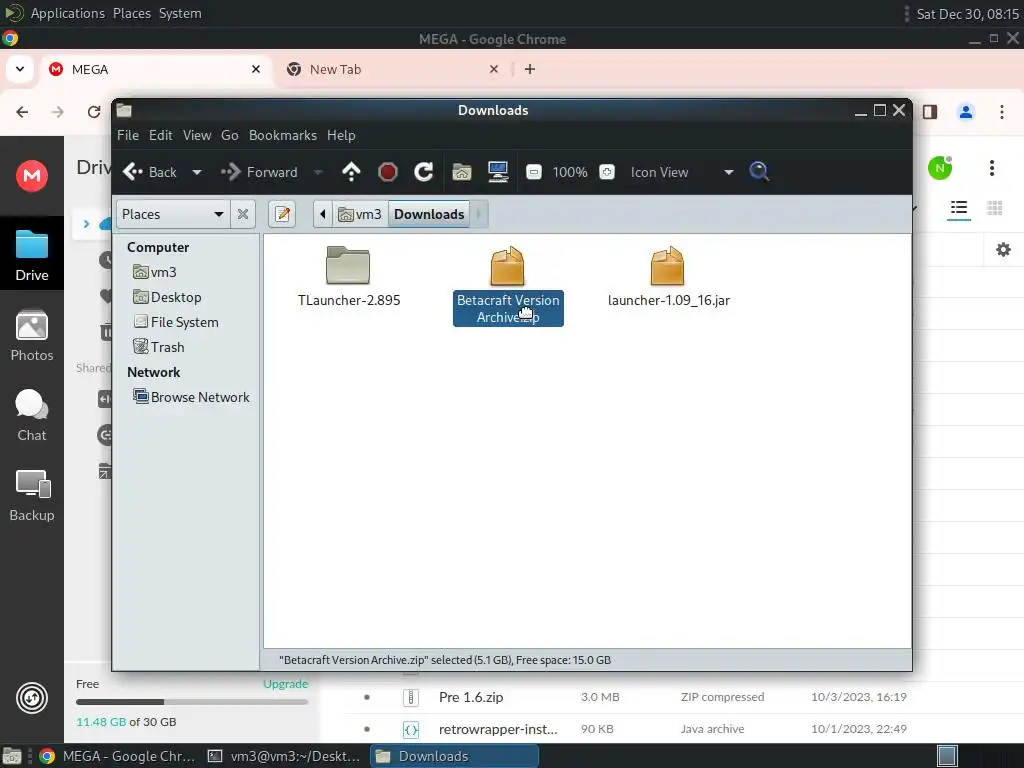Toggle text-based location bar edit icon
The width and height of the screenshot is (1024, 768).
click(x=282, y=214)
